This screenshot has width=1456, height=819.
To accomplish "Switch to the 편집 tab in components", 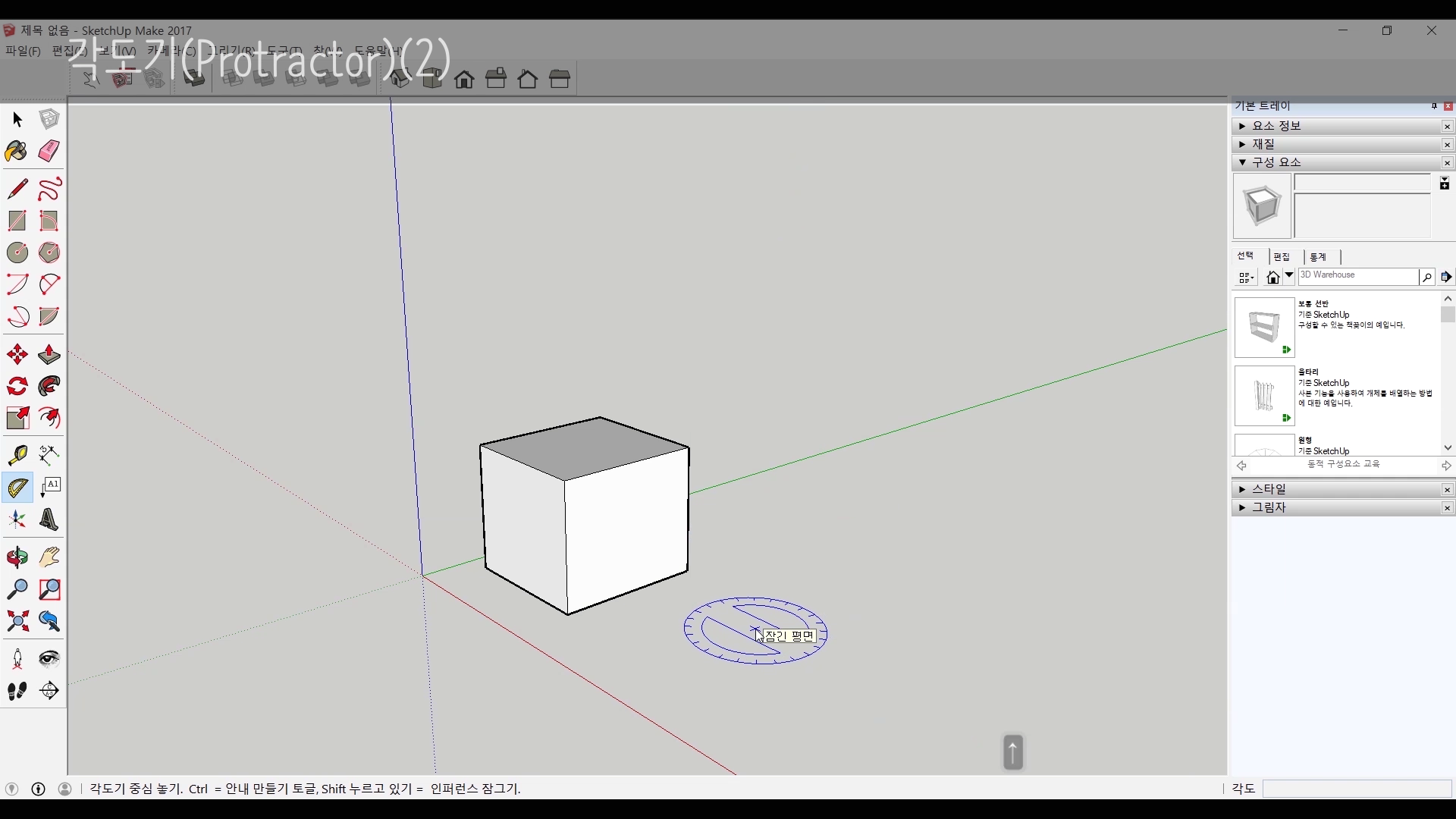I will coord(1282,257).
